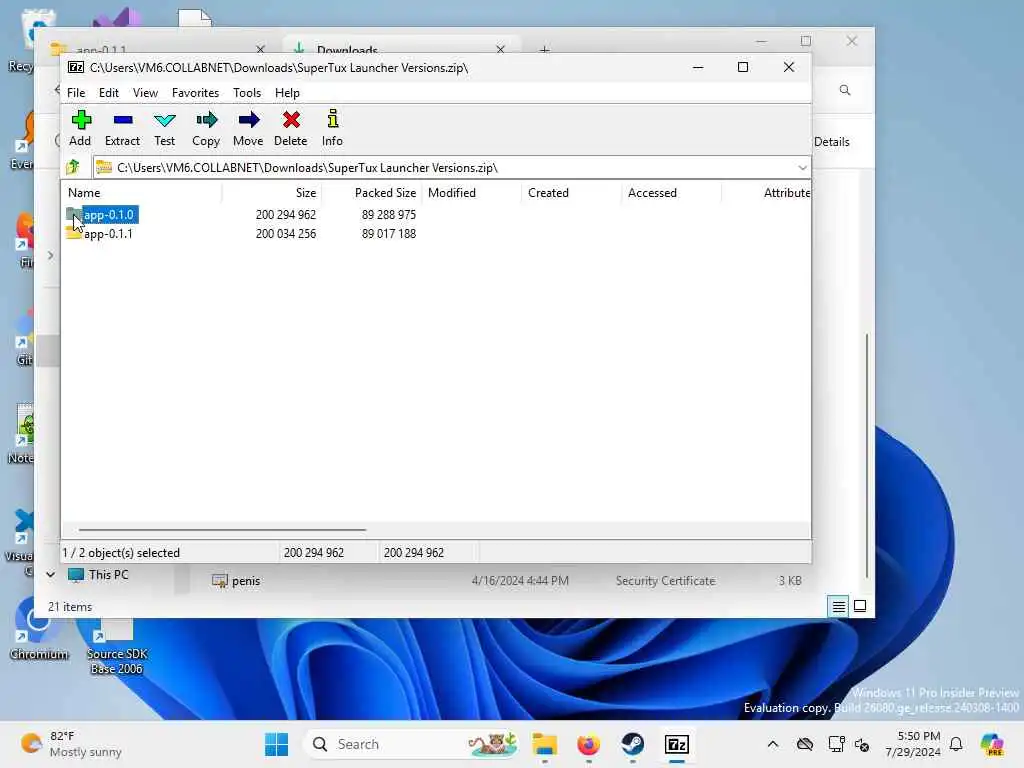Open the notifications bell
This screenshot has height=768, width=1024.
click(956, 744)
